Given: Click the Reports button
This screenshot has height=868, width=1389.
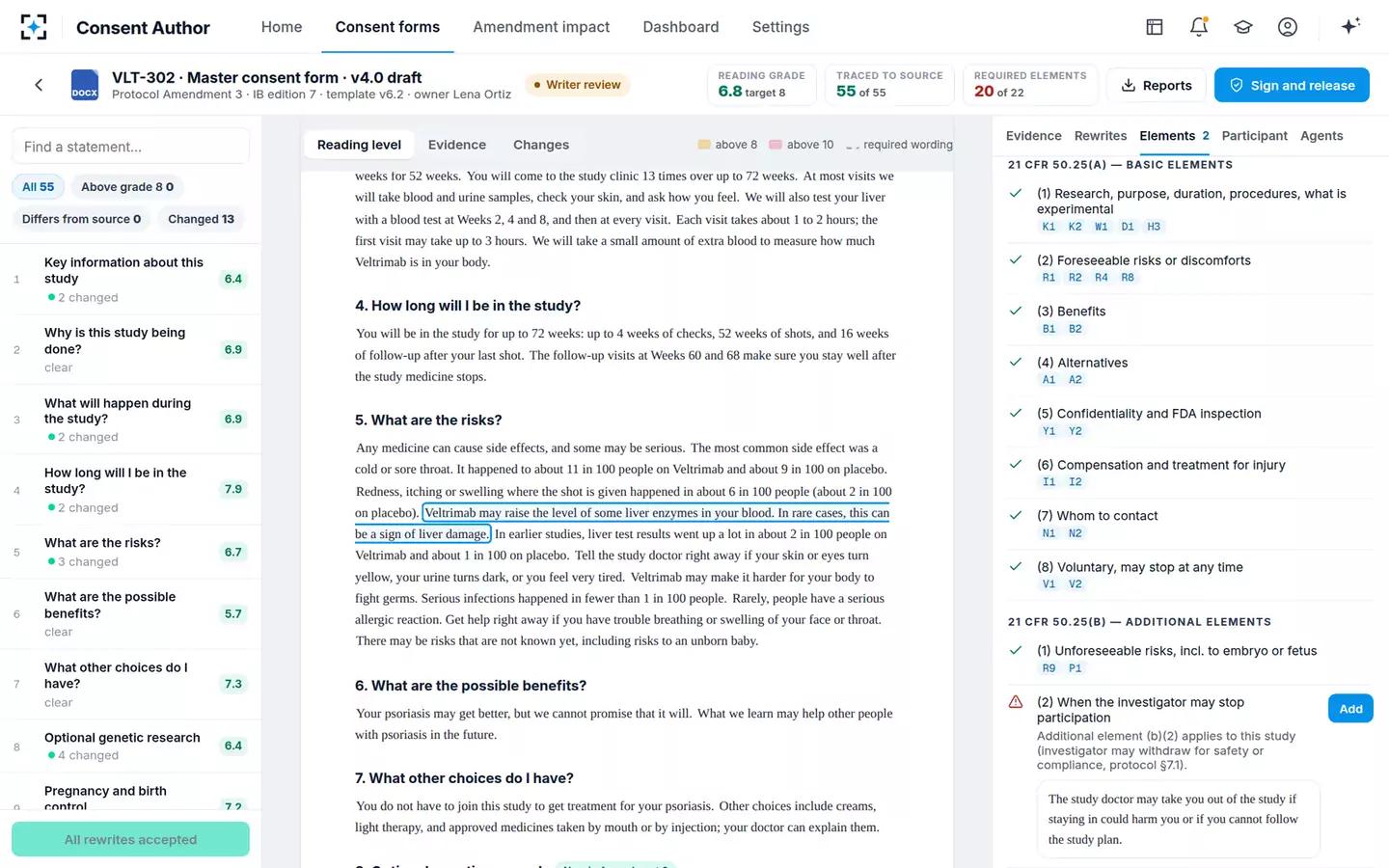Looking at the screenshot, I should [x=1157, y=85].
